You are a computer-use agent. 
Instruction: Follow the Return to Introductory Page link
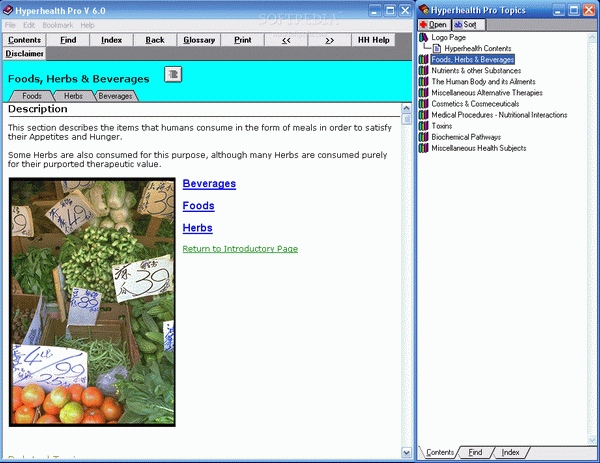tap(240, 249)
